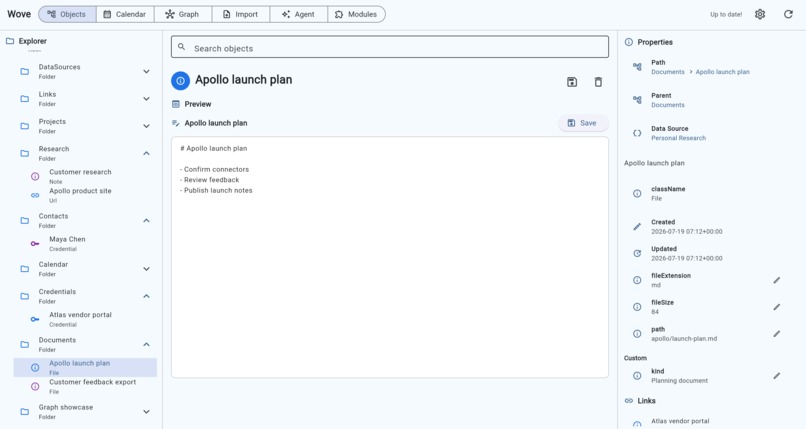
Task: Select the Apollo launch plan tree item
Action: pos(85,367)
